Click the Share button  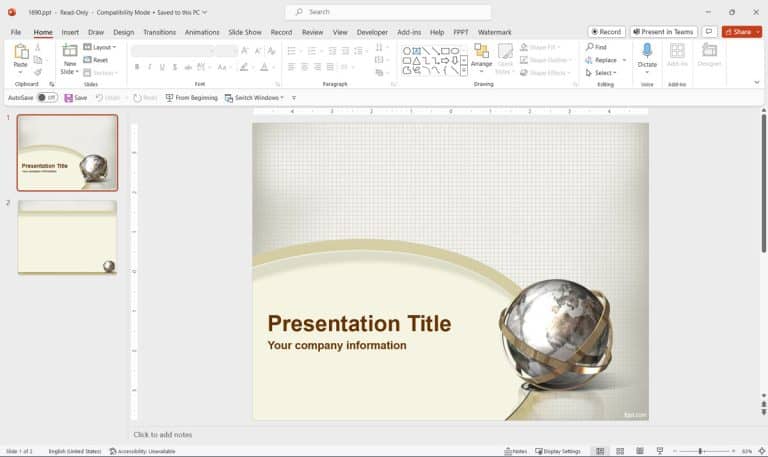click(x=738, y=32)
